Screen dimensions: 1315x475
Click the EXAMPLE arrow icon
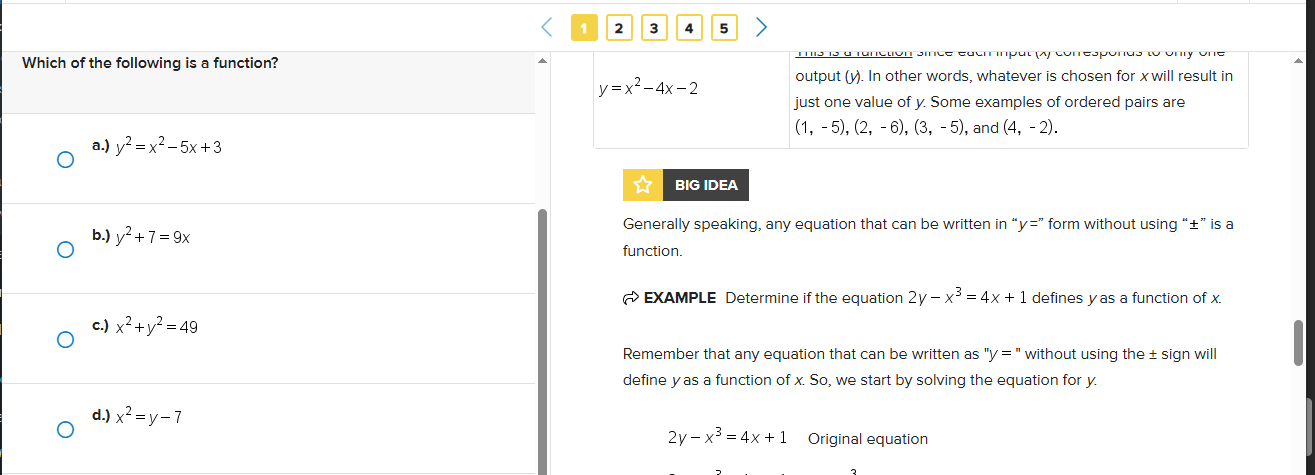pyautogui.click(x=631, y=298)
